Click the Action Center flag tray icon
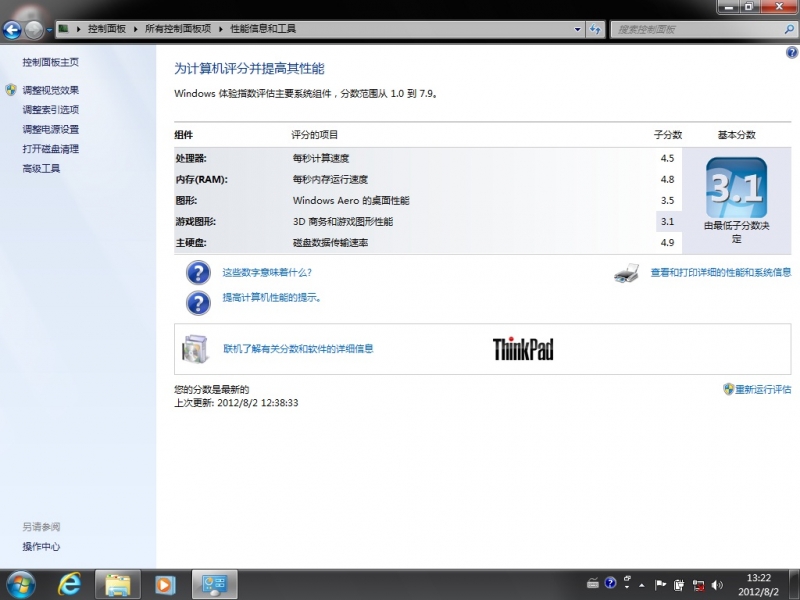This screenshot has width=800, height=600. (x=660, y=584)
